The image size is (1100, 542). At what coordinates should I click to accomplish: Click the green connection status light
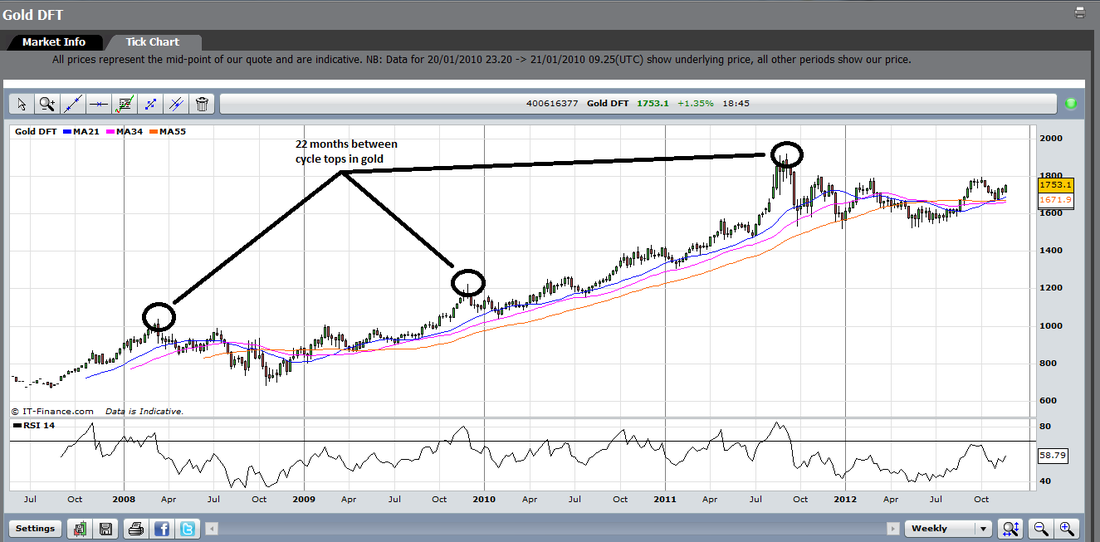(1071, 104)
